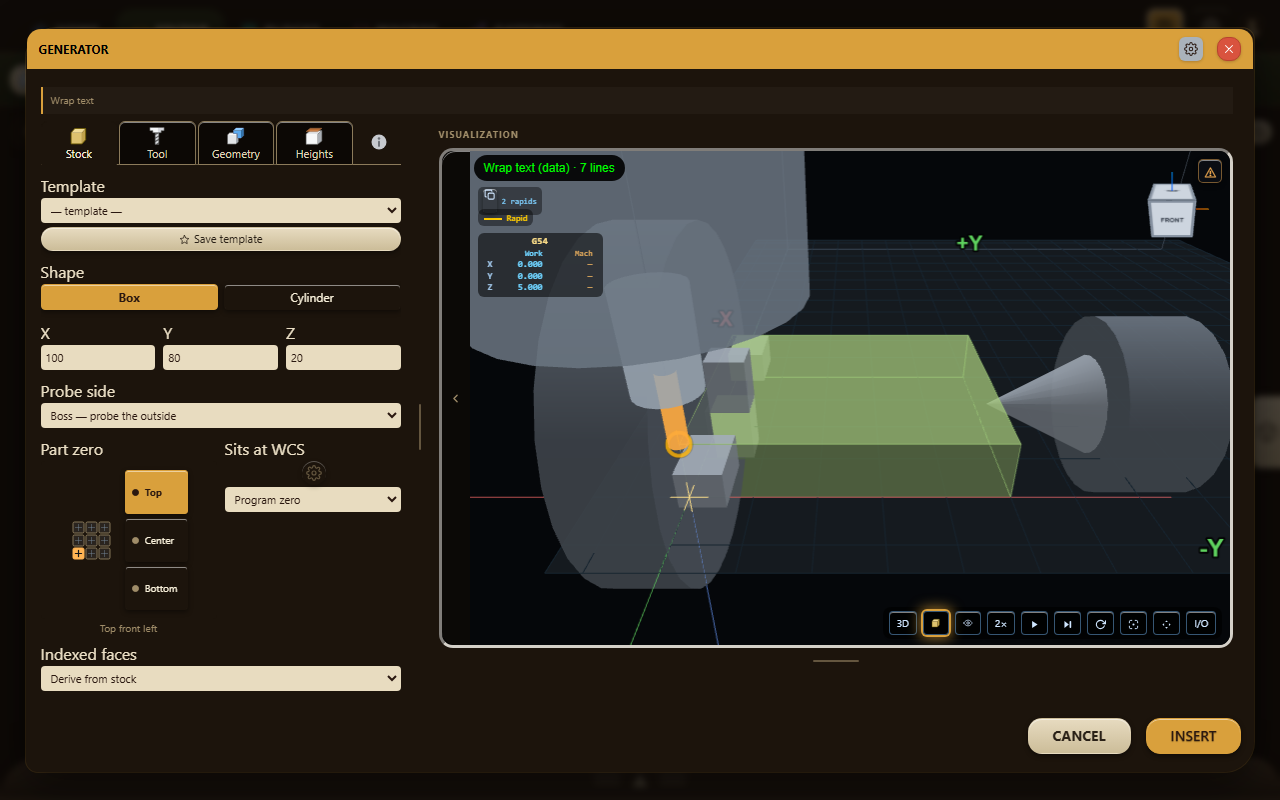This screenshot has width=1280, height=800.
Task: Click Save template button
Action: (x=221, y=239)
